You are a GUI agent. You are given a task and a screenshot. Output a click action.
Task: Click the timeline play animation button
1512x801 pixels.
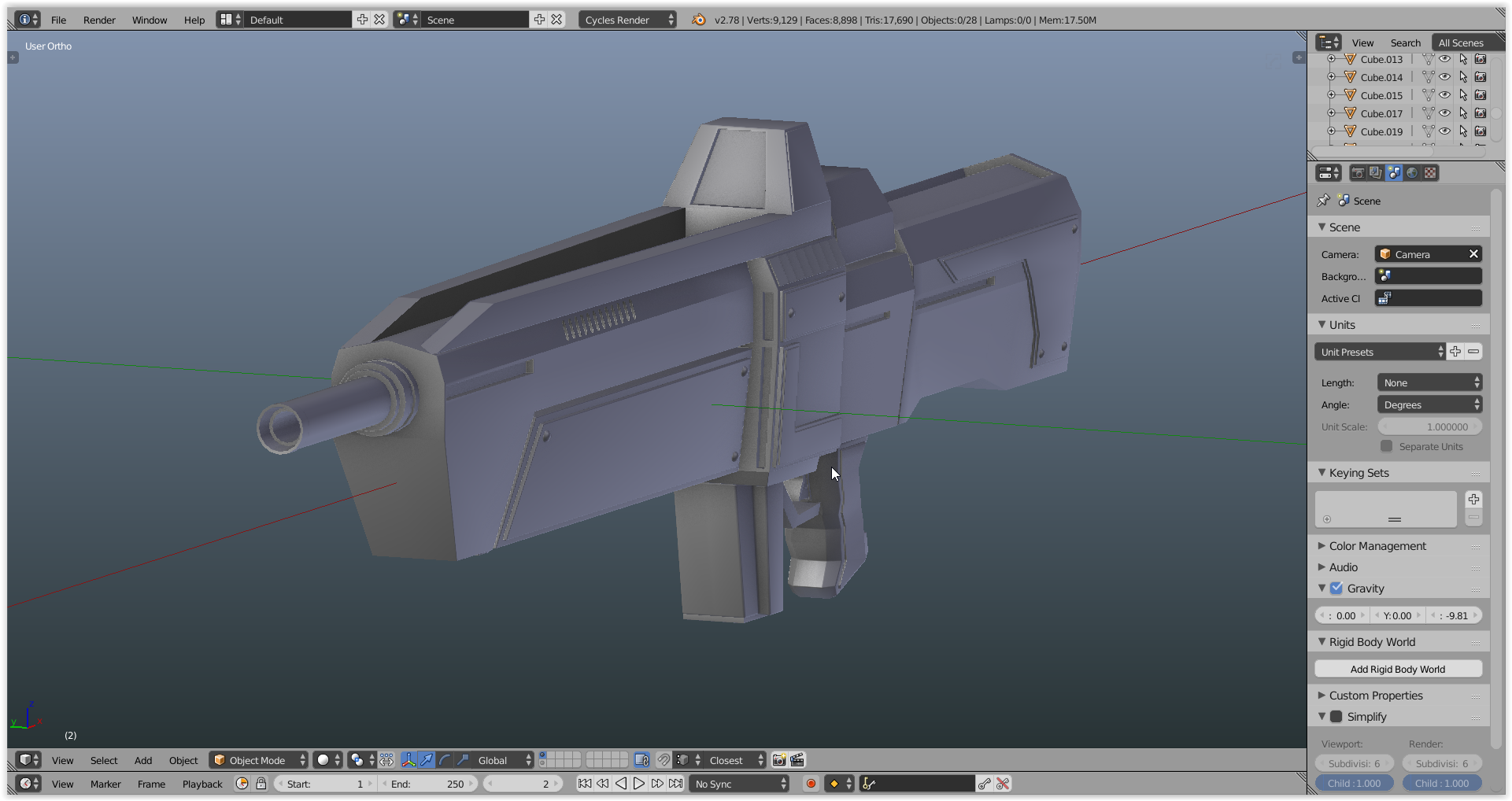(x=639, y=784)
